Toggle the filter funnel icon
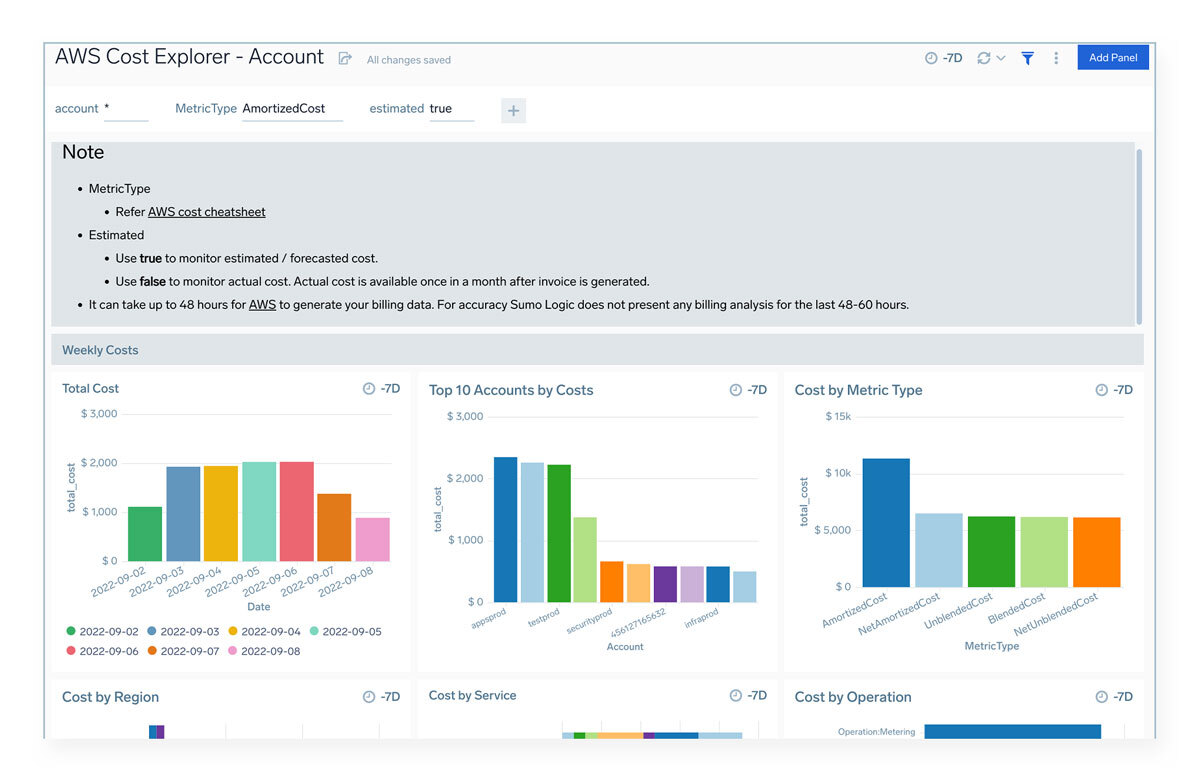1200x782 pixels. coord(1027,59)
